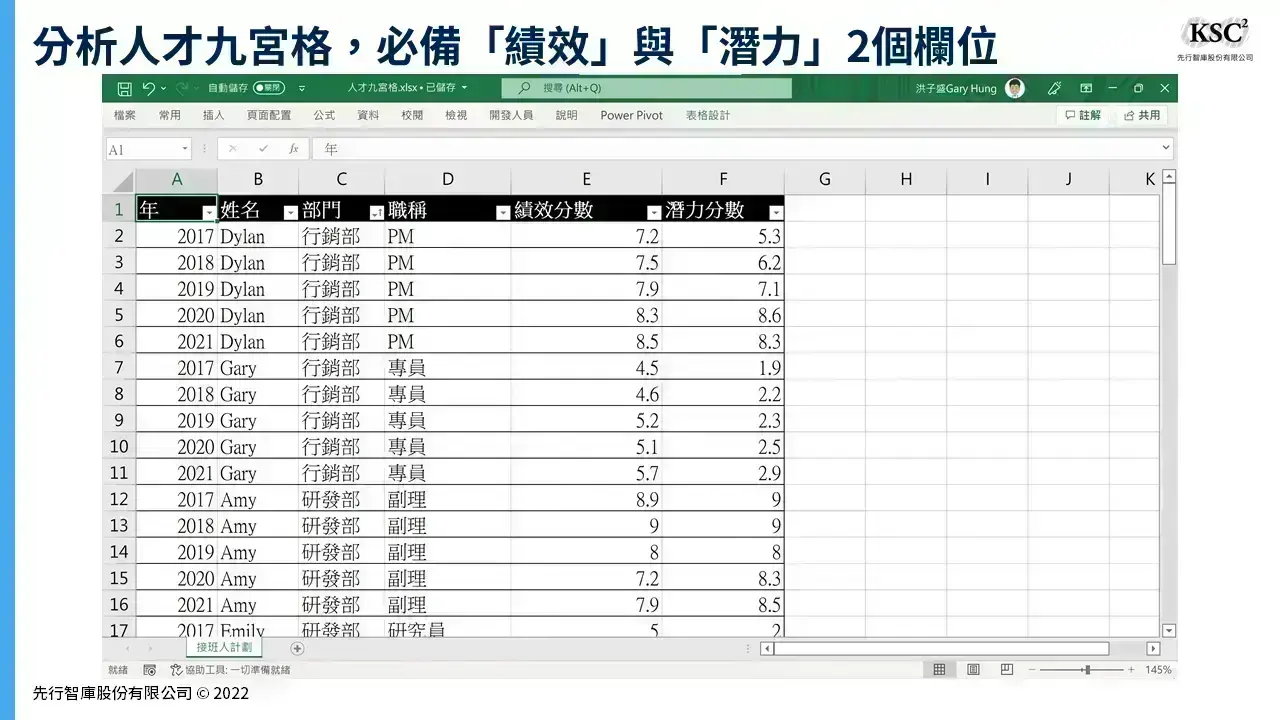Click the zoom in plus button

coord(1131,669)
